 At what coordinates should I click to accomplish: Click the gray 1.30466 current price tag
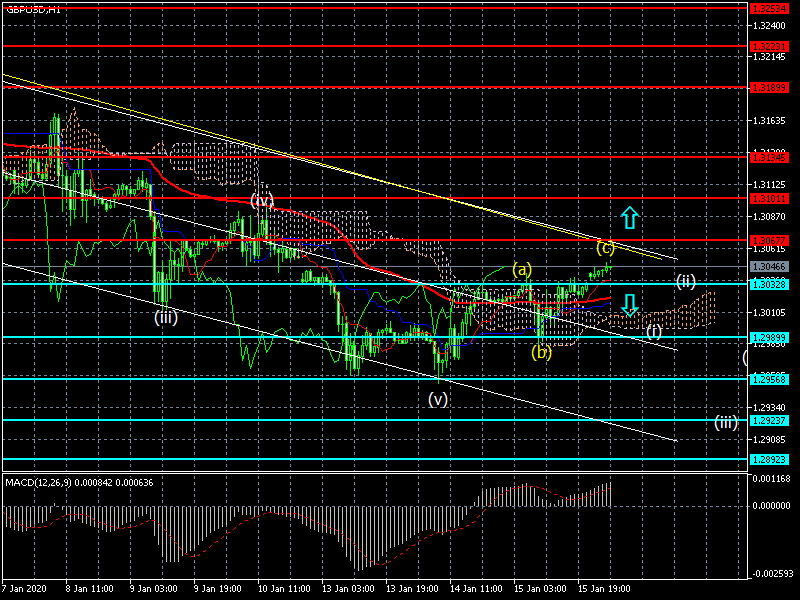769,266
